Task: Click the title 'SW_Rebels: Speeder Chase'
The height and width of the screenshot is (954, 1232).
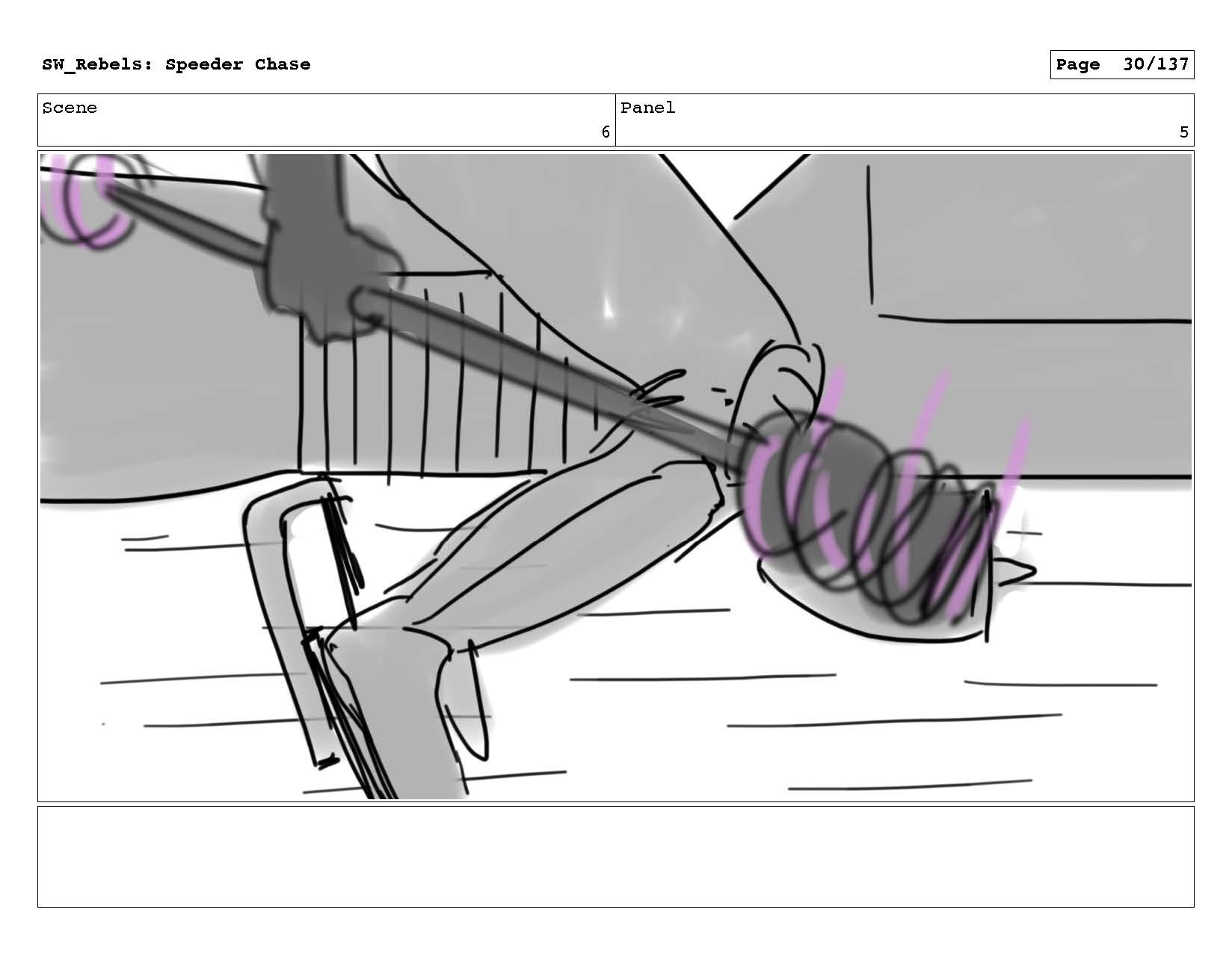Action: click(x=176, y=64)
